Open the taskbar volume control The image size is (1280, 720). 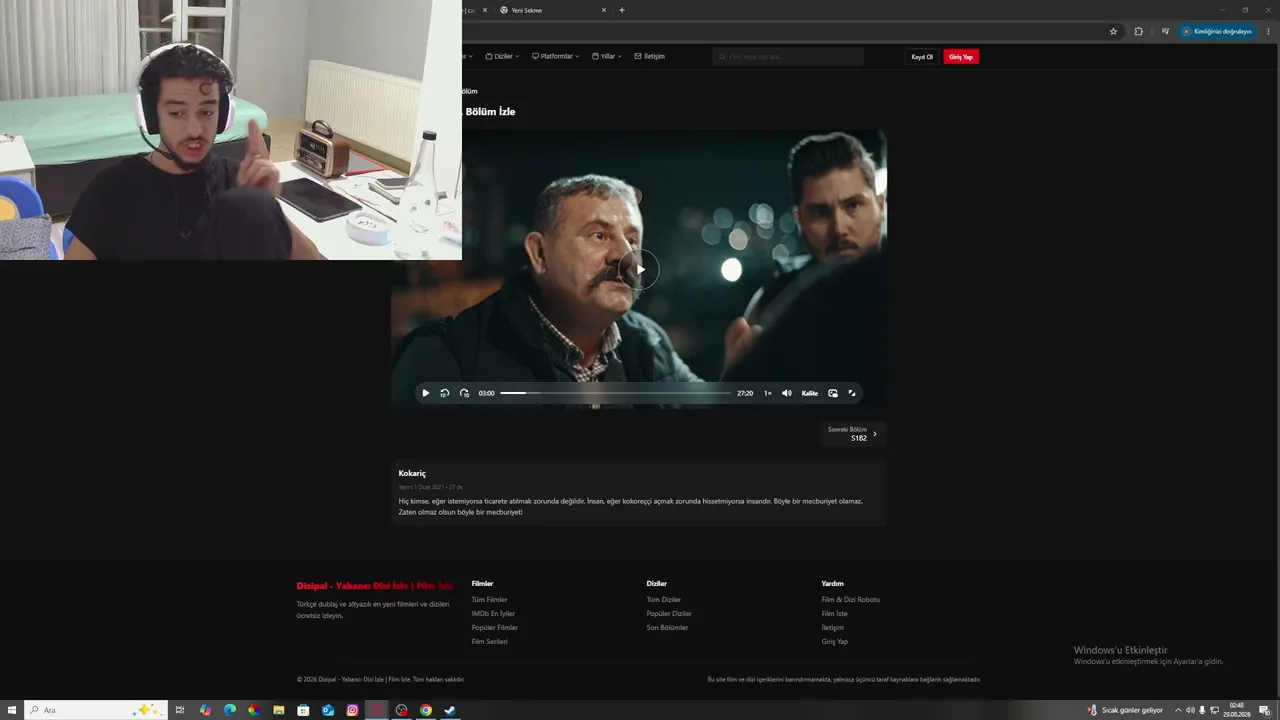pos(1190,710)
